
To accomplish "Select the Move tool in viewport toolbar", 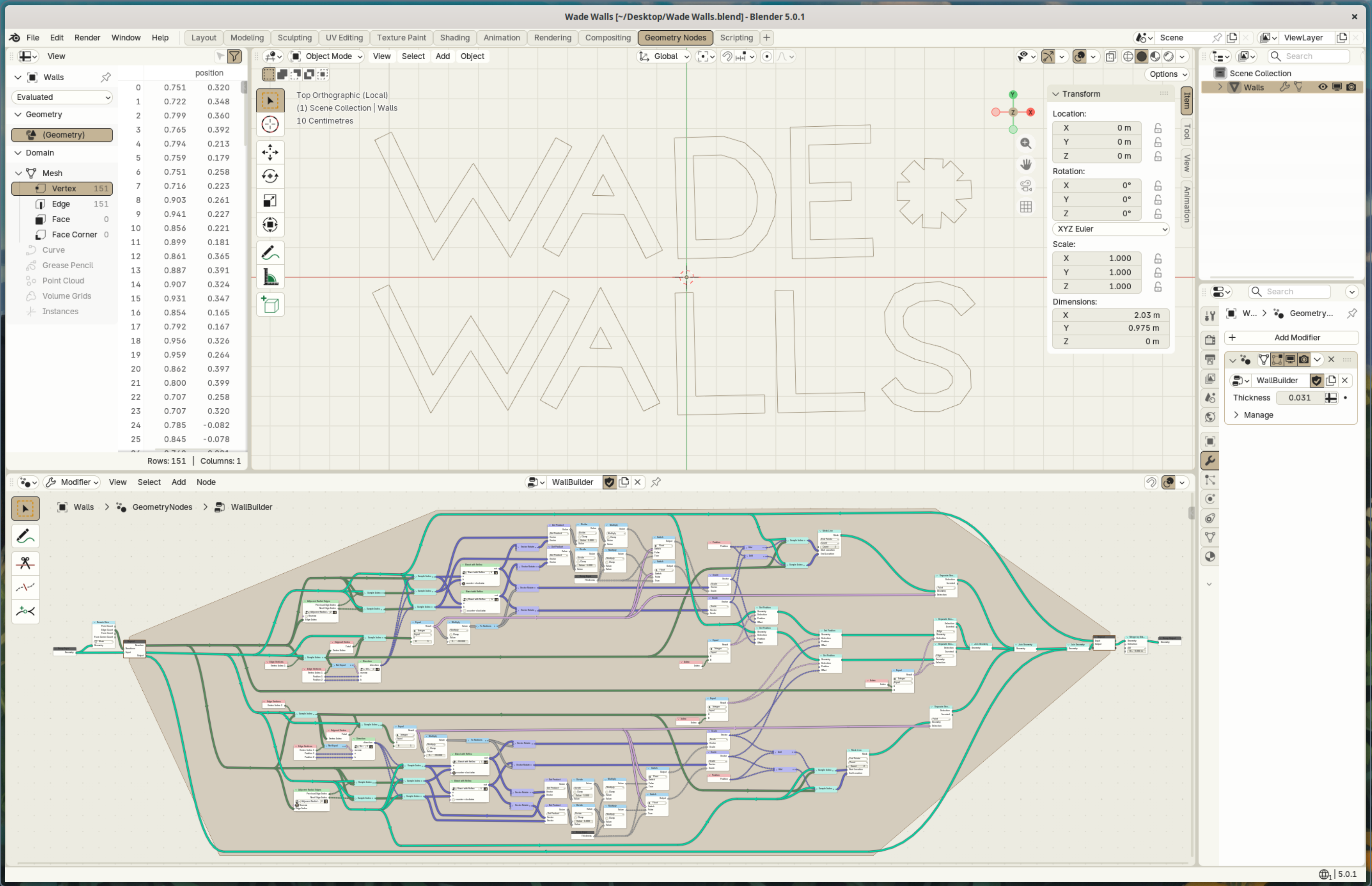I will tap(270, 152).
